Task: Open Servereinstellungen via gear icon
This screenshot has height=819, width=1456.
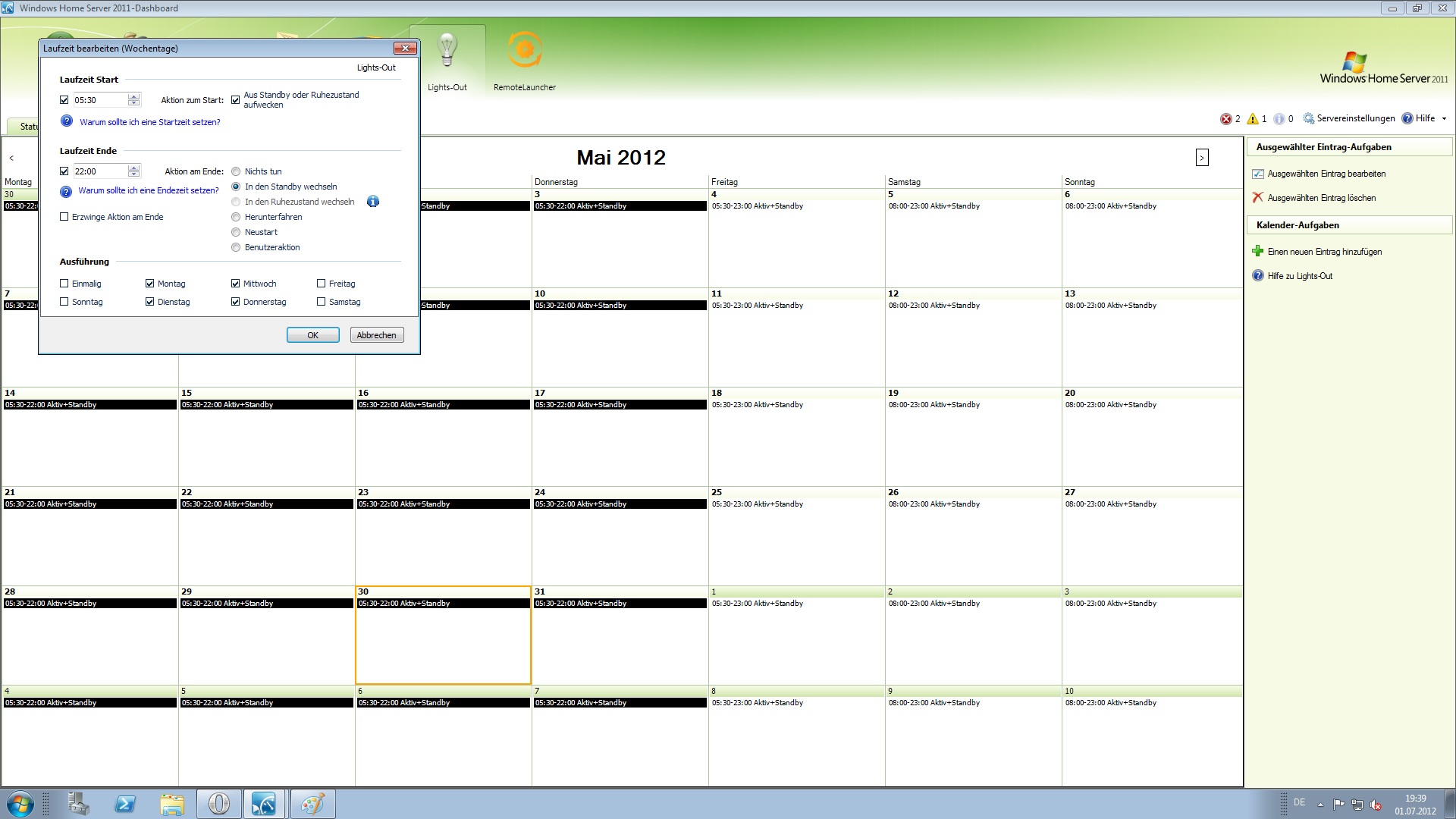Action: click(x=1308, y=118)
